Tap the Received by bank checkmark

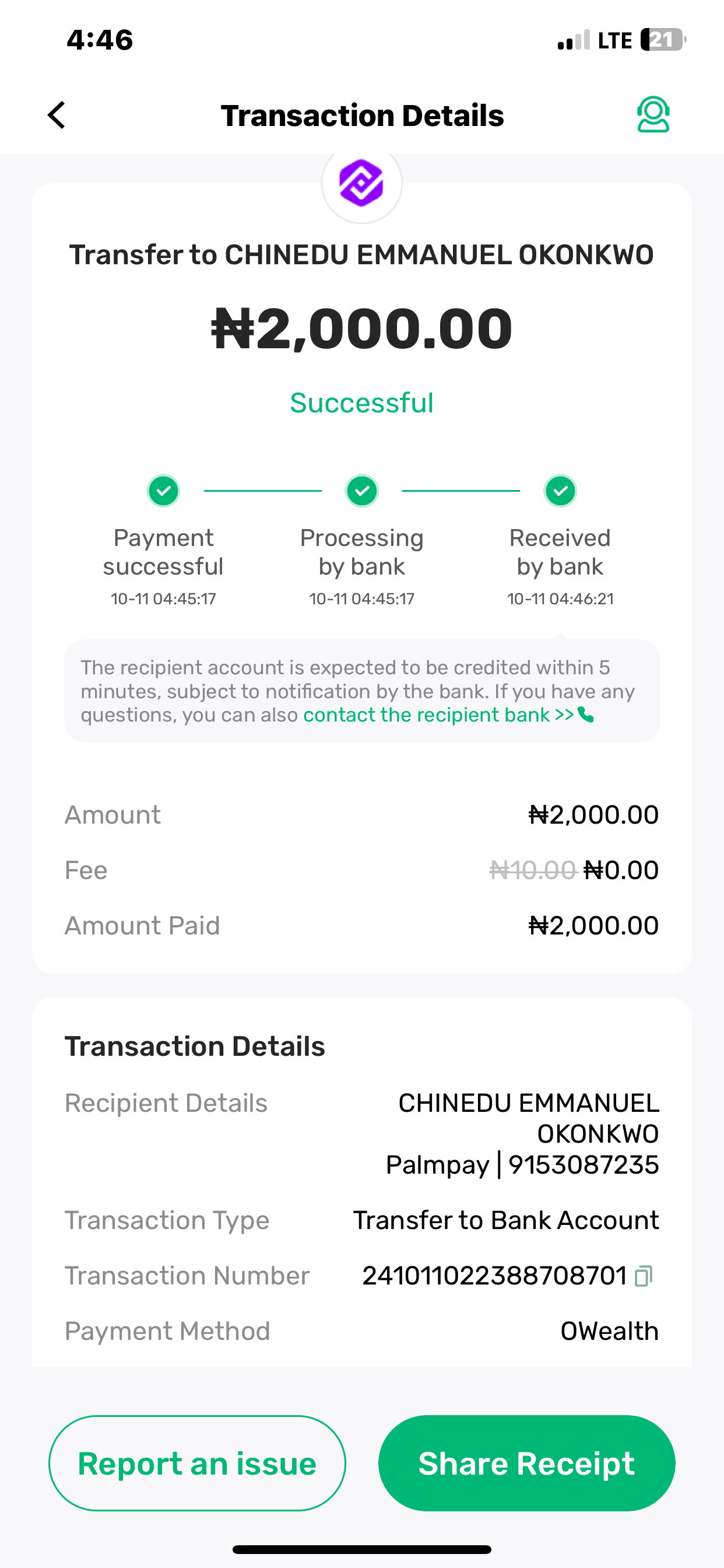(x=560, y=491)
